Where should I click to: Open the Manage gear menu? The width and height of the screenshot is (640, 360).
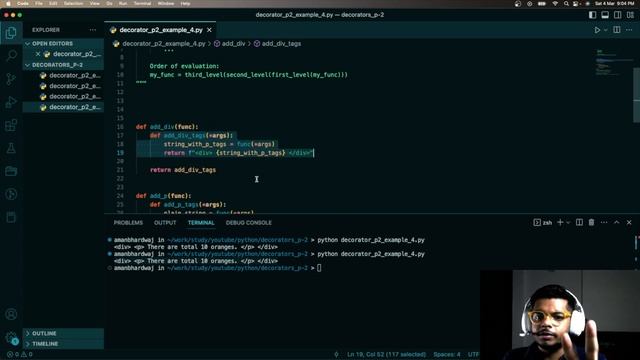pyautogui.click(x=11, y=337)
